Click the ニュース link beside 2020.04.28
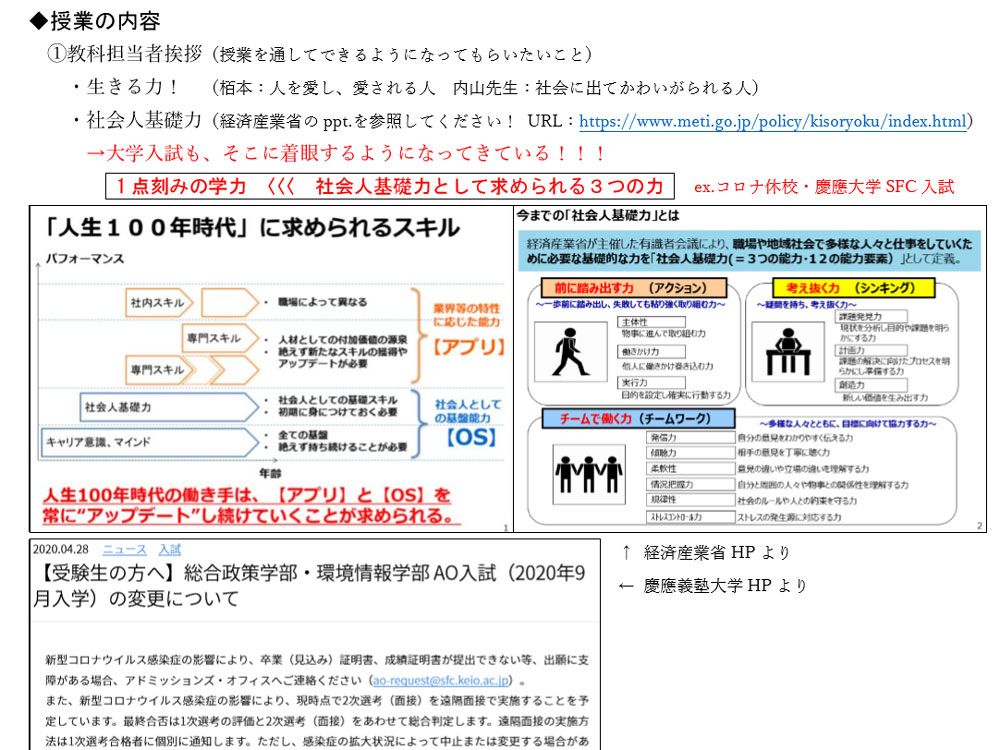 (124, 550)
